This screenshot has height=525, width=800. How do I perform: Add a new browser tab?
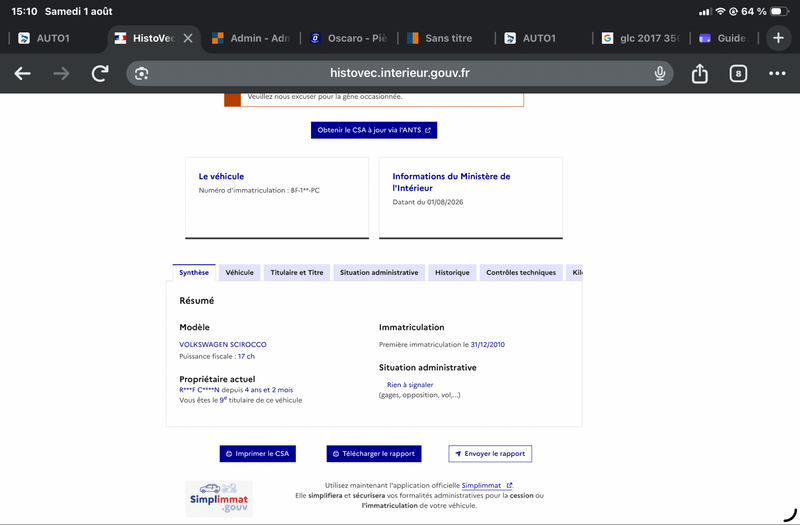click(778, 38)
